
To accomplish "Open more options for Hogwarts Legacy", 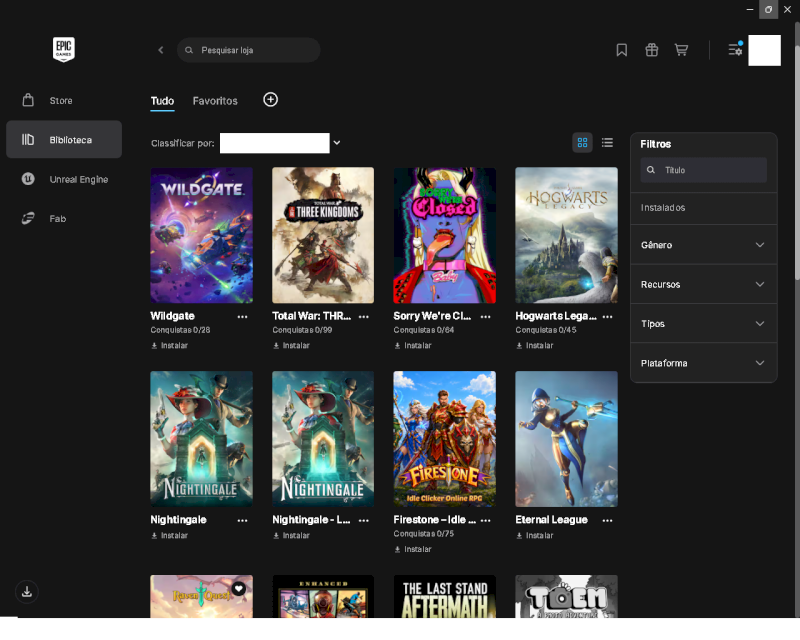I will tap(607, 317).
